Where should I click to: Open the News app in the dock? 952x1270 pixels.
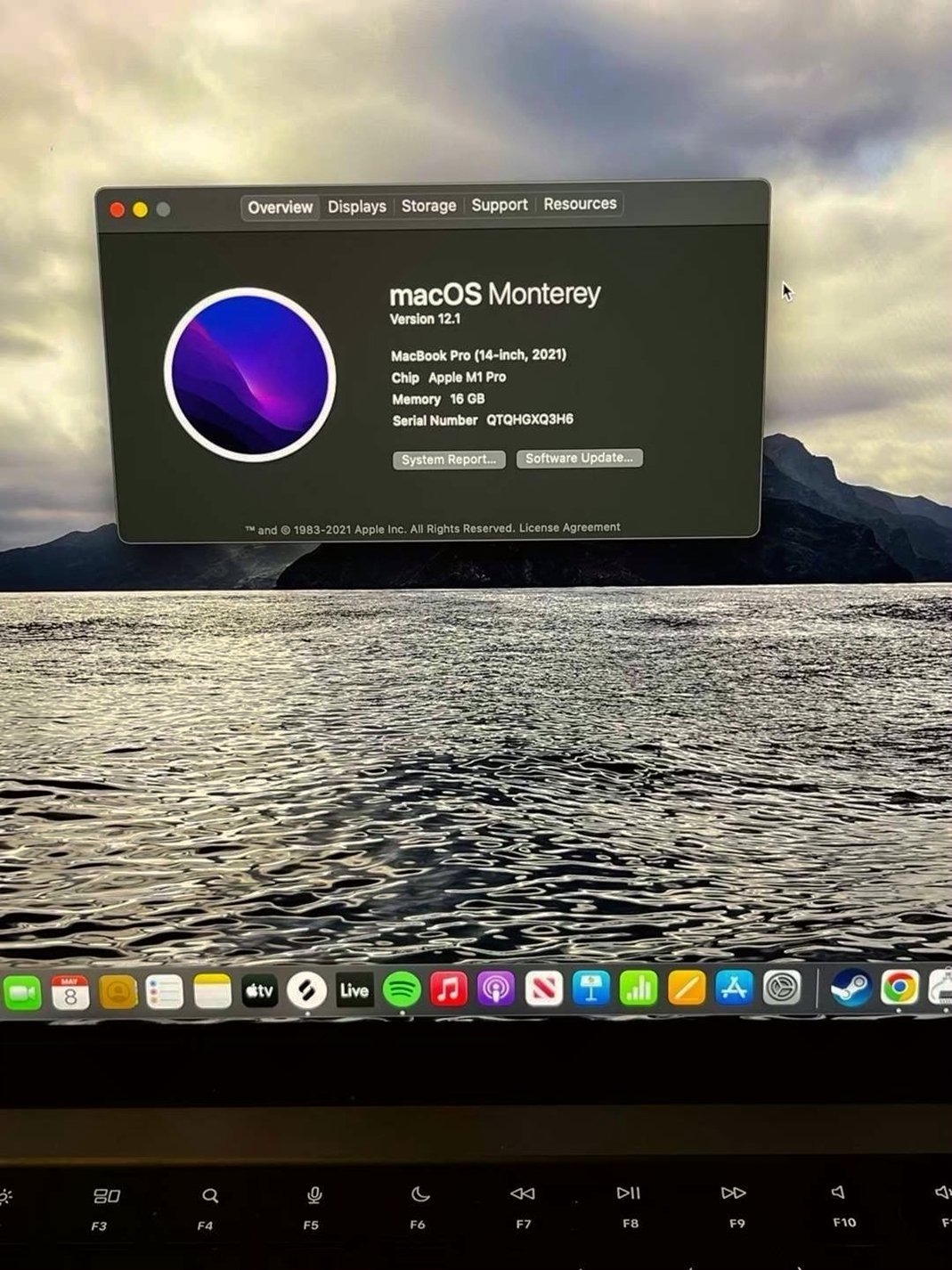(543, 989)
